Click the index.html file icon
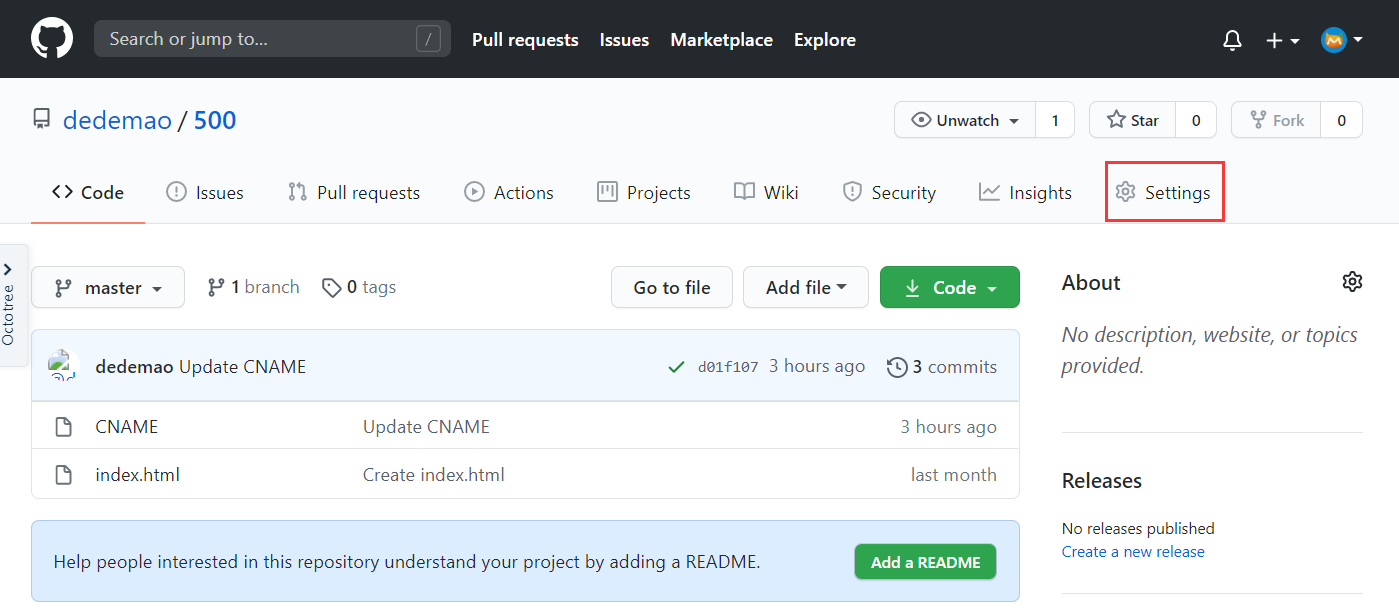The image size is (1399, 613). [63, 475]
